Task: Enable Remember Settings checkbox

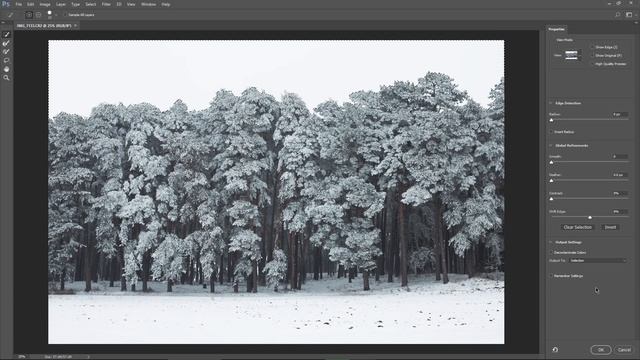Action: click(551, 276)
